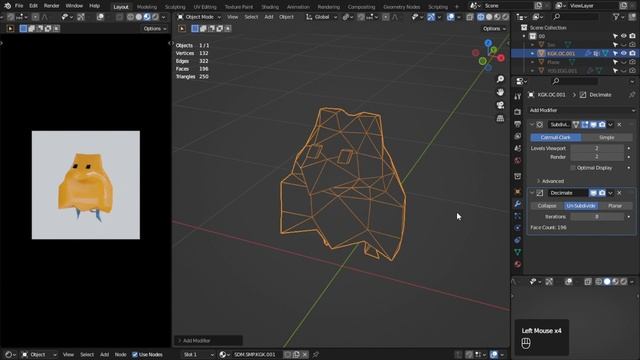Select Un-Subdivide decimate mode
This screenshot has height=360, width=640.
coord(581,206)
